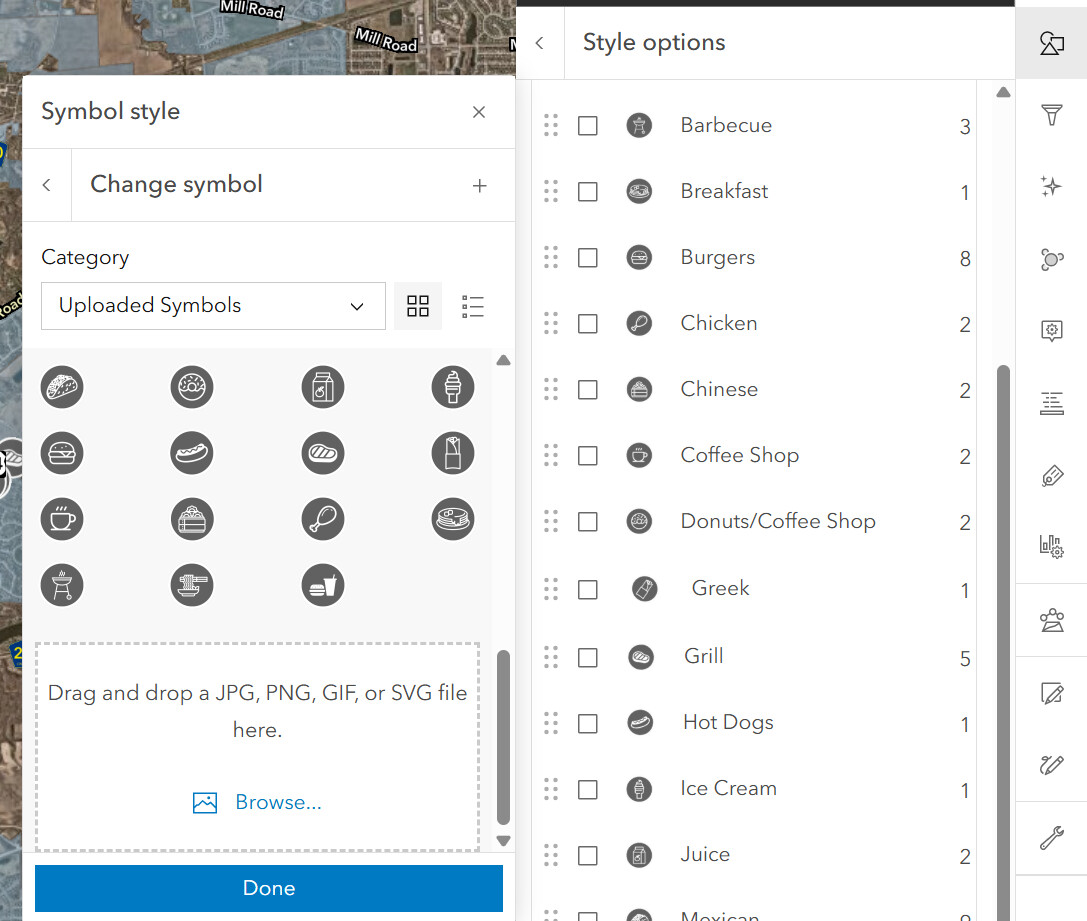
Task: Switch symbol gallery to list view
Action: (x=473, y=306)
